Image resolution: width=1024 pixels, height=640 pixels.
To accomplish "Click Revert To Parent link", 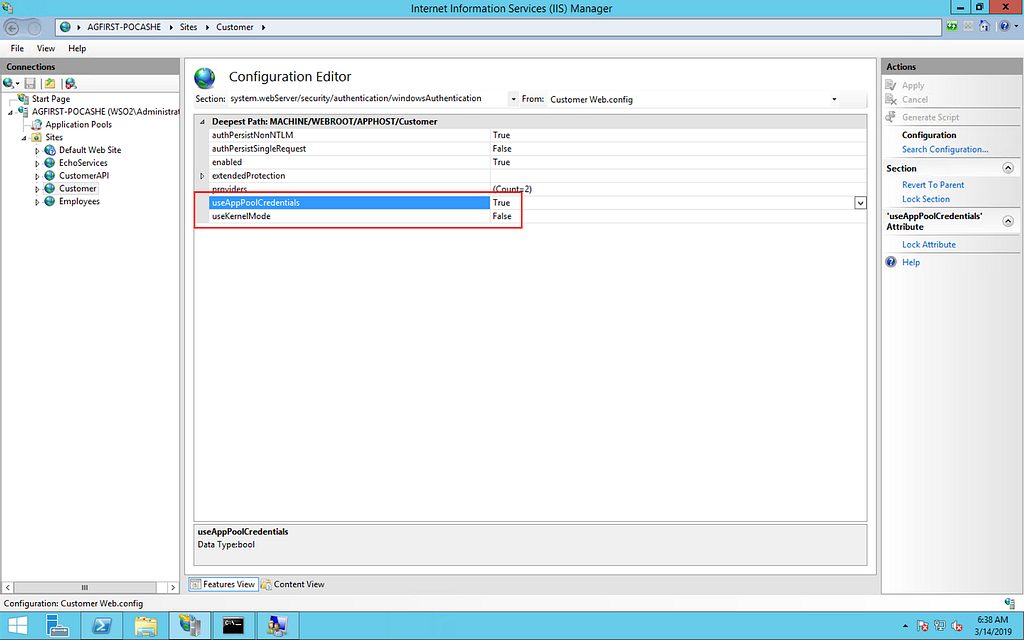I will coord(933,185).
